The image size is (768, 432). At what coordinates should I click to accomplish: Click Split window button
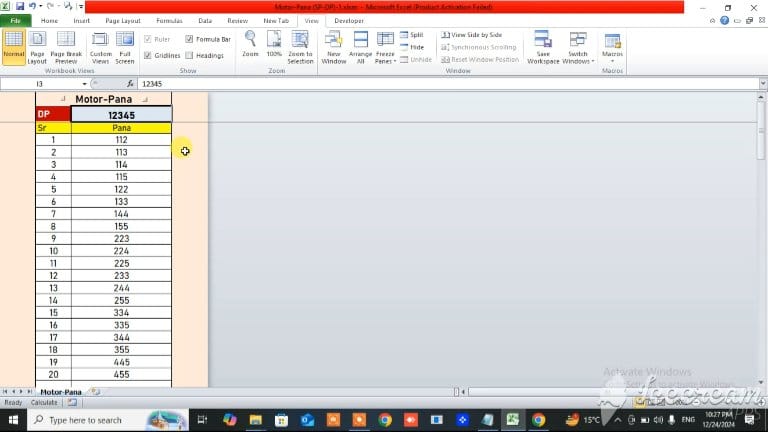pyautogui.click(x=412, y=35)
